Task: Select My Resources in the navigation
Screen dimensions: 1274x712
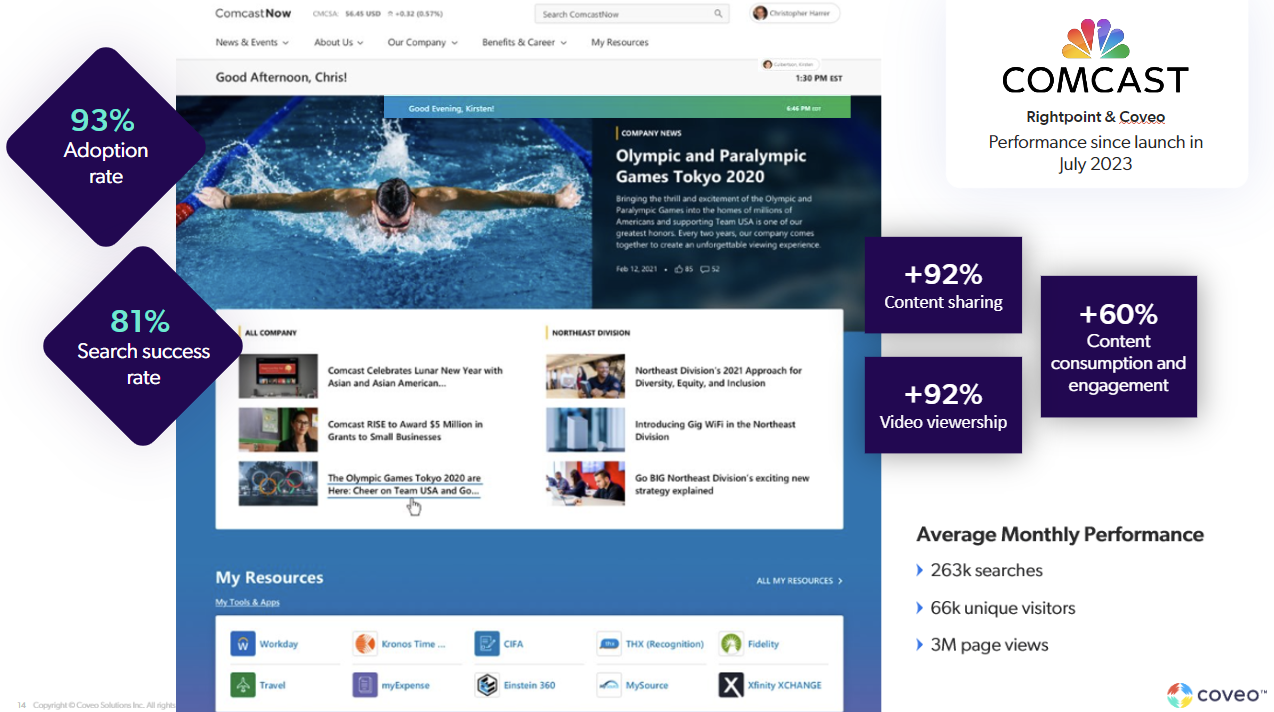Action: pos(618,43)
